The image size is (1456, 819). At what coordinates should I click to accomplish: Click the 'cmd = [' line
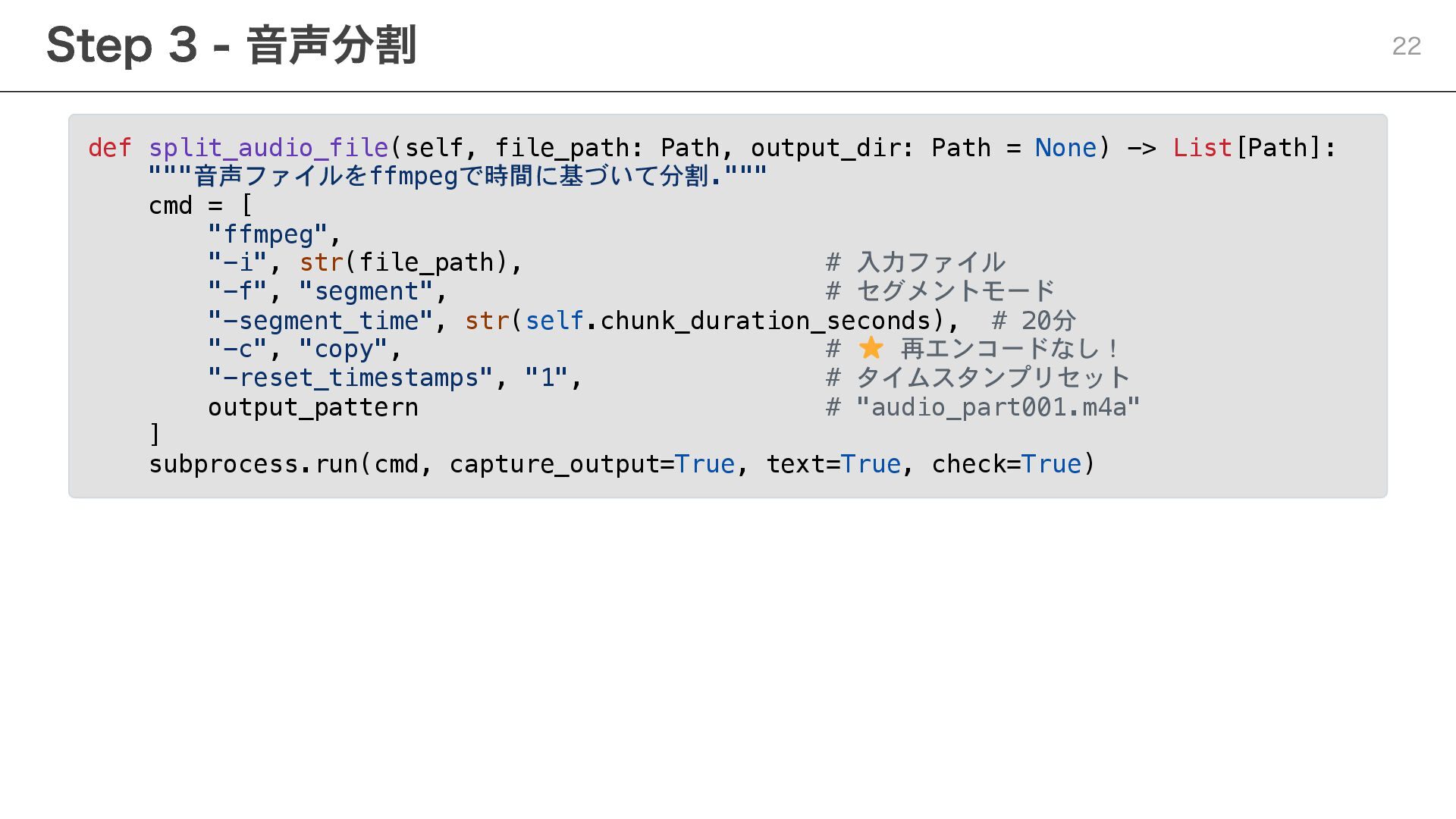(199, 206)
